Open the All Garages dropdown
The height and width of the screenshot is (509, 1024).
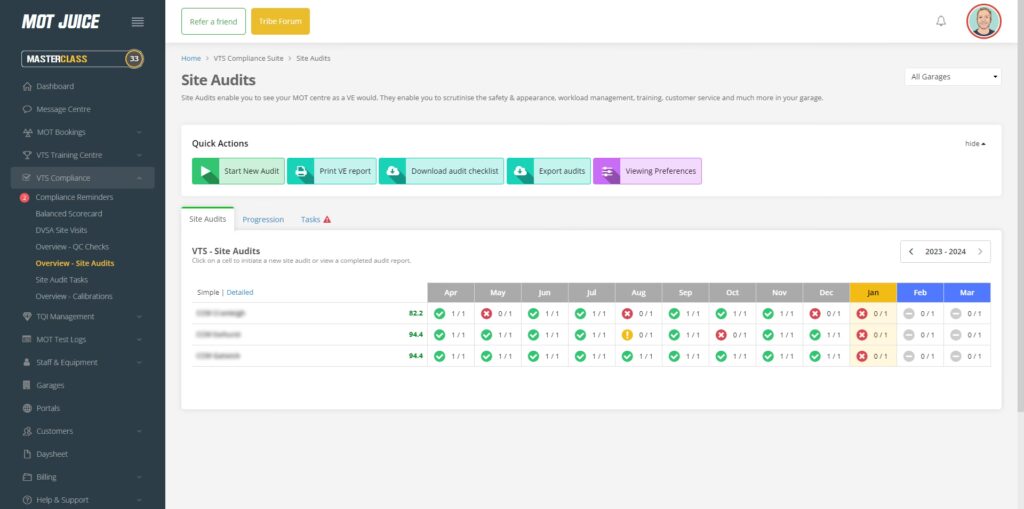click(954, 76)
